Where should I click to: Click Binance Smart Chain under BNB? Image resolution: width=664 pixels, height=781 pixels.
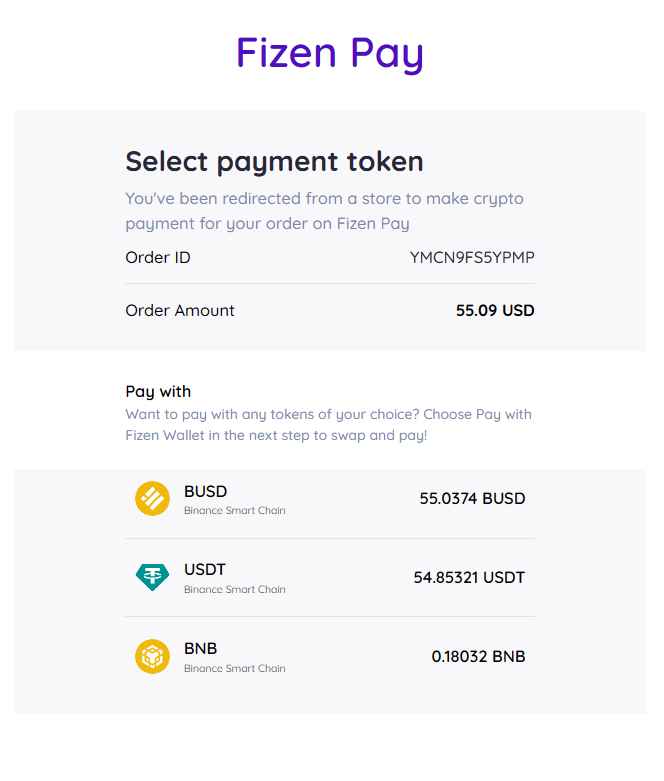(234, 668)
